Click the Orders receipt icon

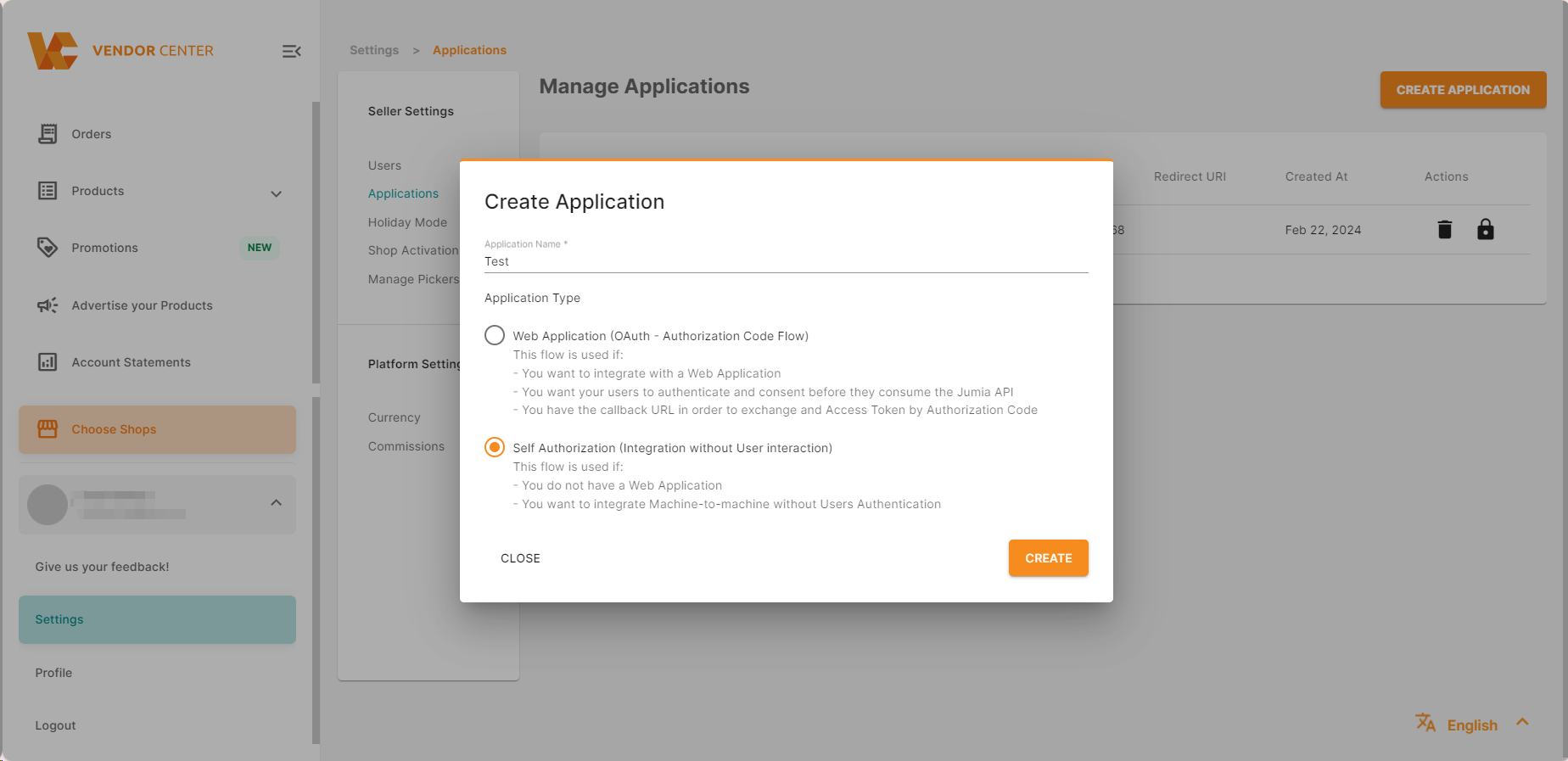tap(48, 134)
